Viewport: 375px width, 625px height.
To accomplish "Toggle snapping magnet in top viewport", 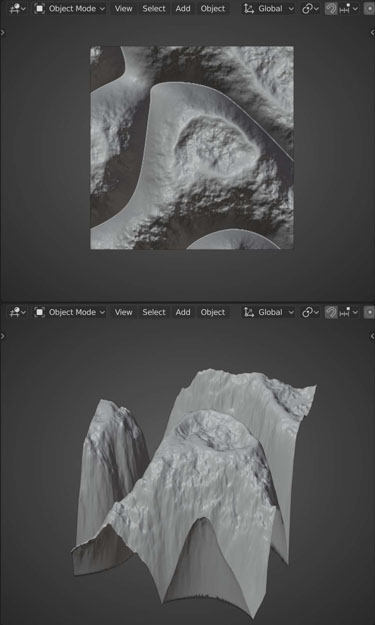I will [x=331, y=8].
